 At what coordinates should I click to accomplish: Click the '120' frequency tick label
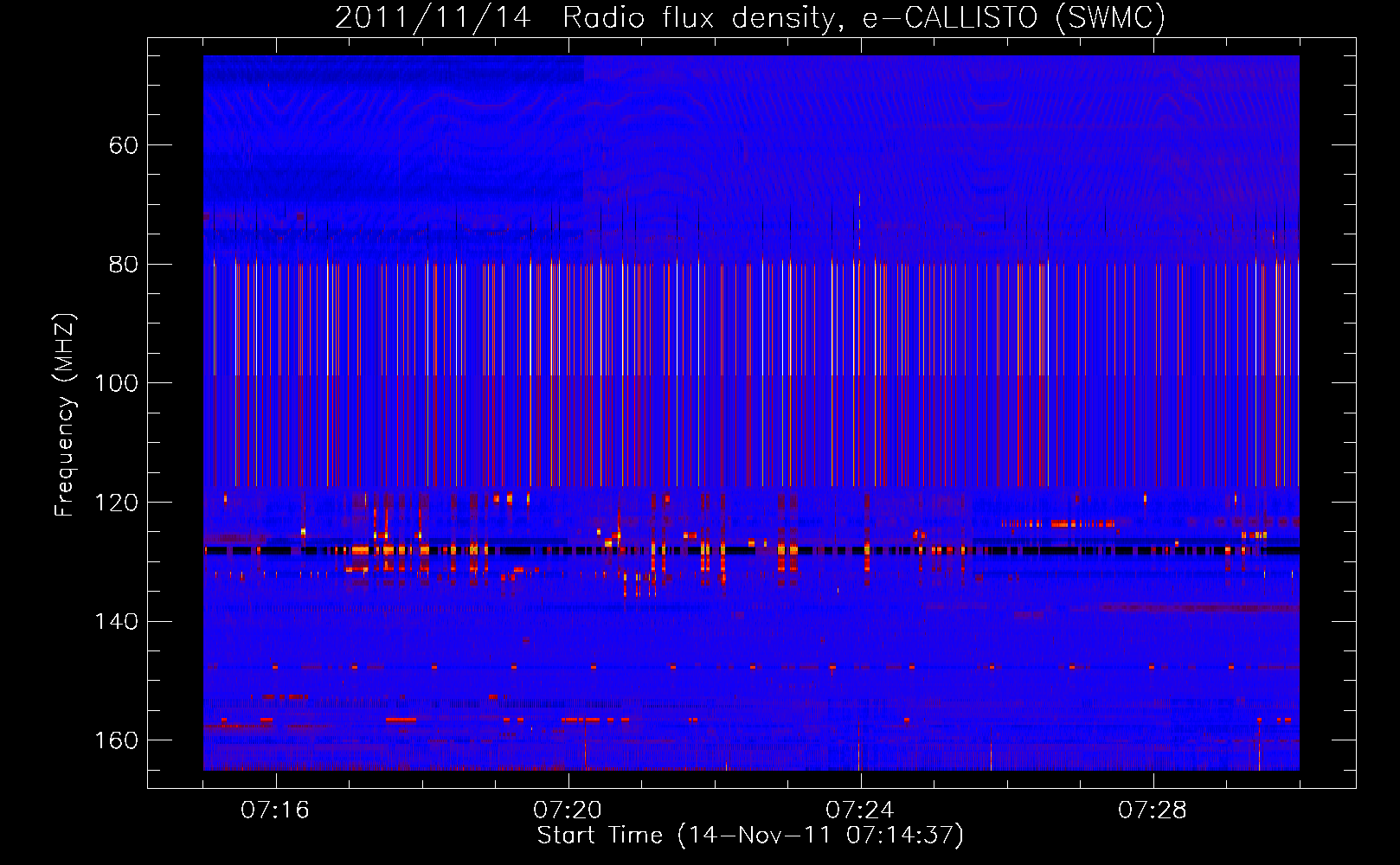117,503
